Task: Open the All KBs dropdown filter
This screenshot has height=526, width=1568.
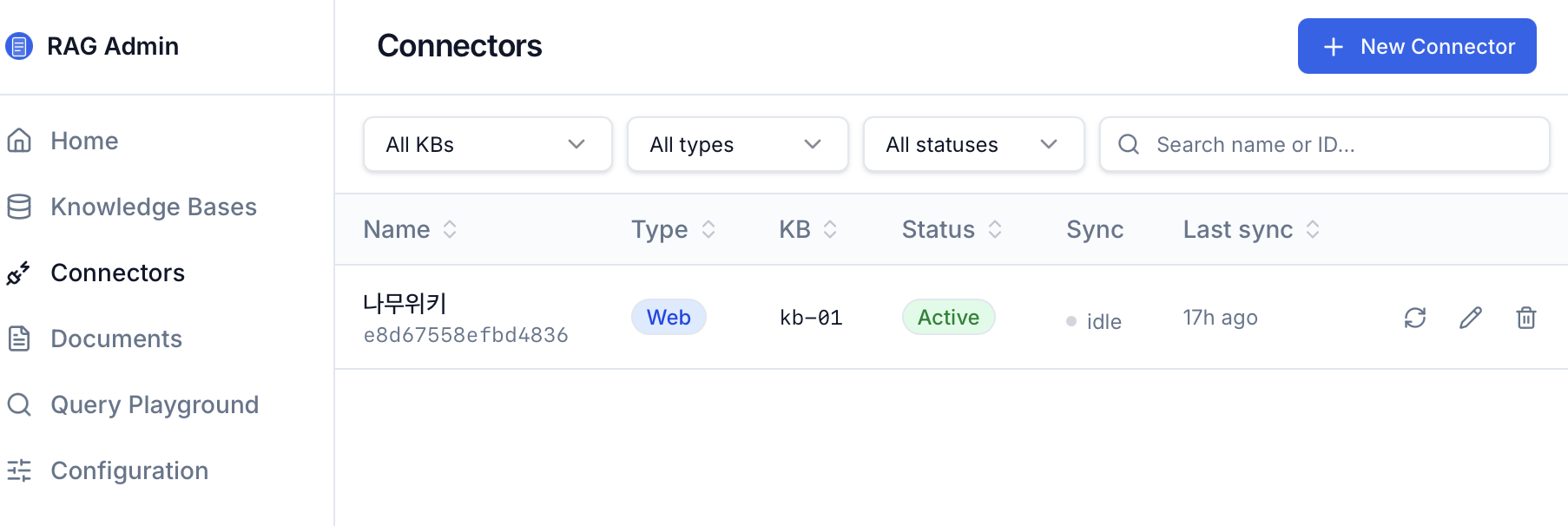Action: tap(488, 144)
